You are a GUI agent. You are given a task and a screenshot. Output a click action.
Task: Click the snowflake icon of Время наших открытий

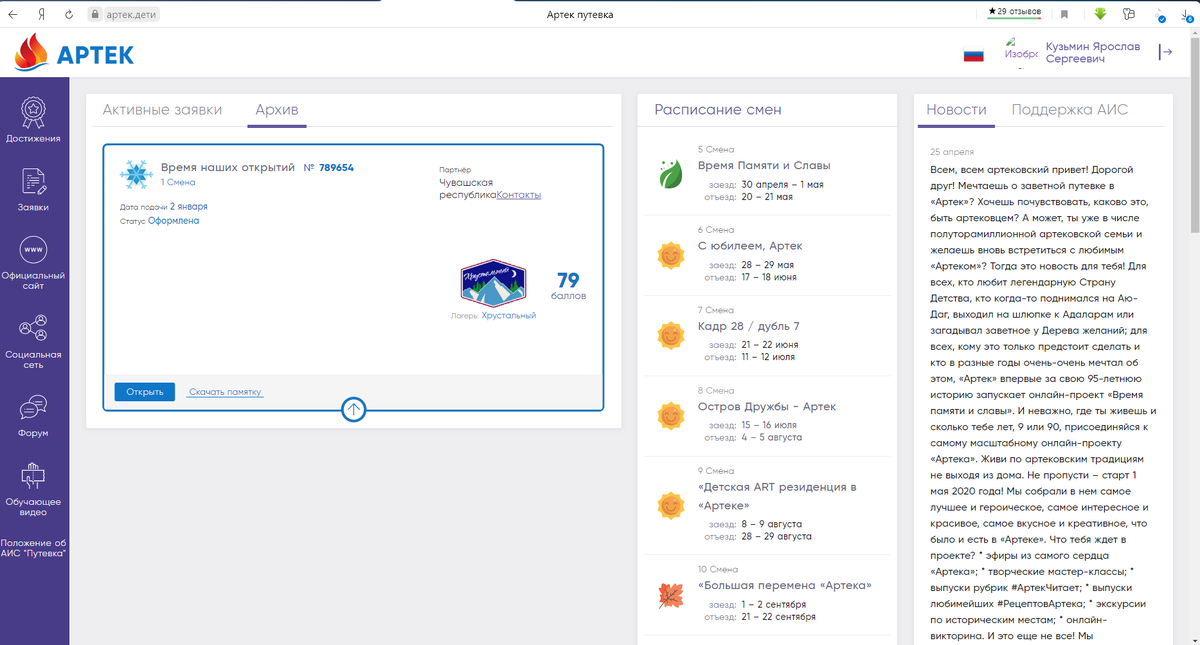[135, 174]
